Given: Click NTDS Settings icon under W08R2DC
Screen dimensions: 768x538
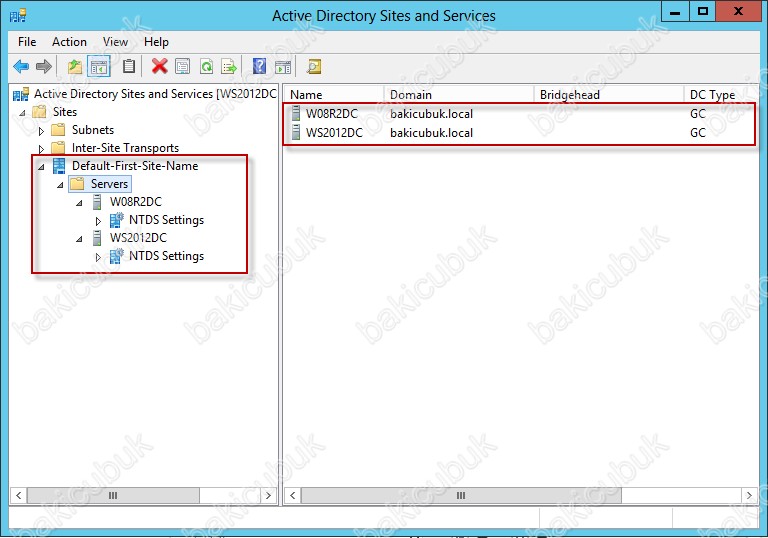Looking at the screenshot, I should 117,220.
